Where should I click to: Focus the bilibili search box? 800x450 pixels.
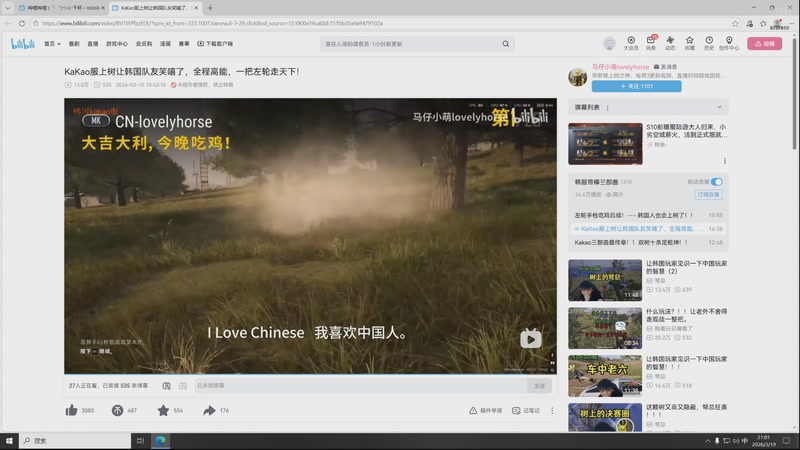pyautogui.click(x=411, y=44)
